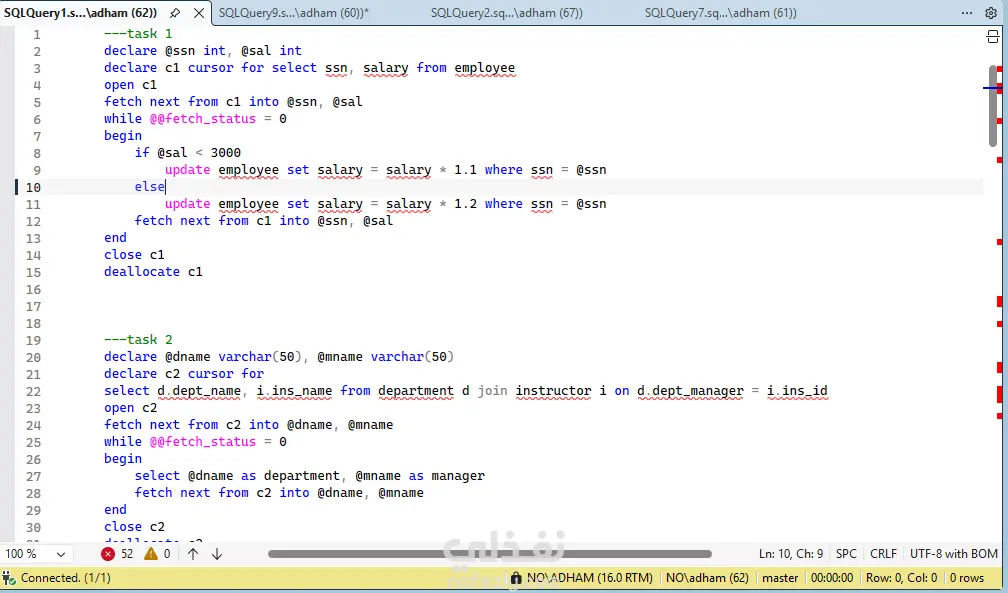Click the ---task 2 comment

pos(138,340)
